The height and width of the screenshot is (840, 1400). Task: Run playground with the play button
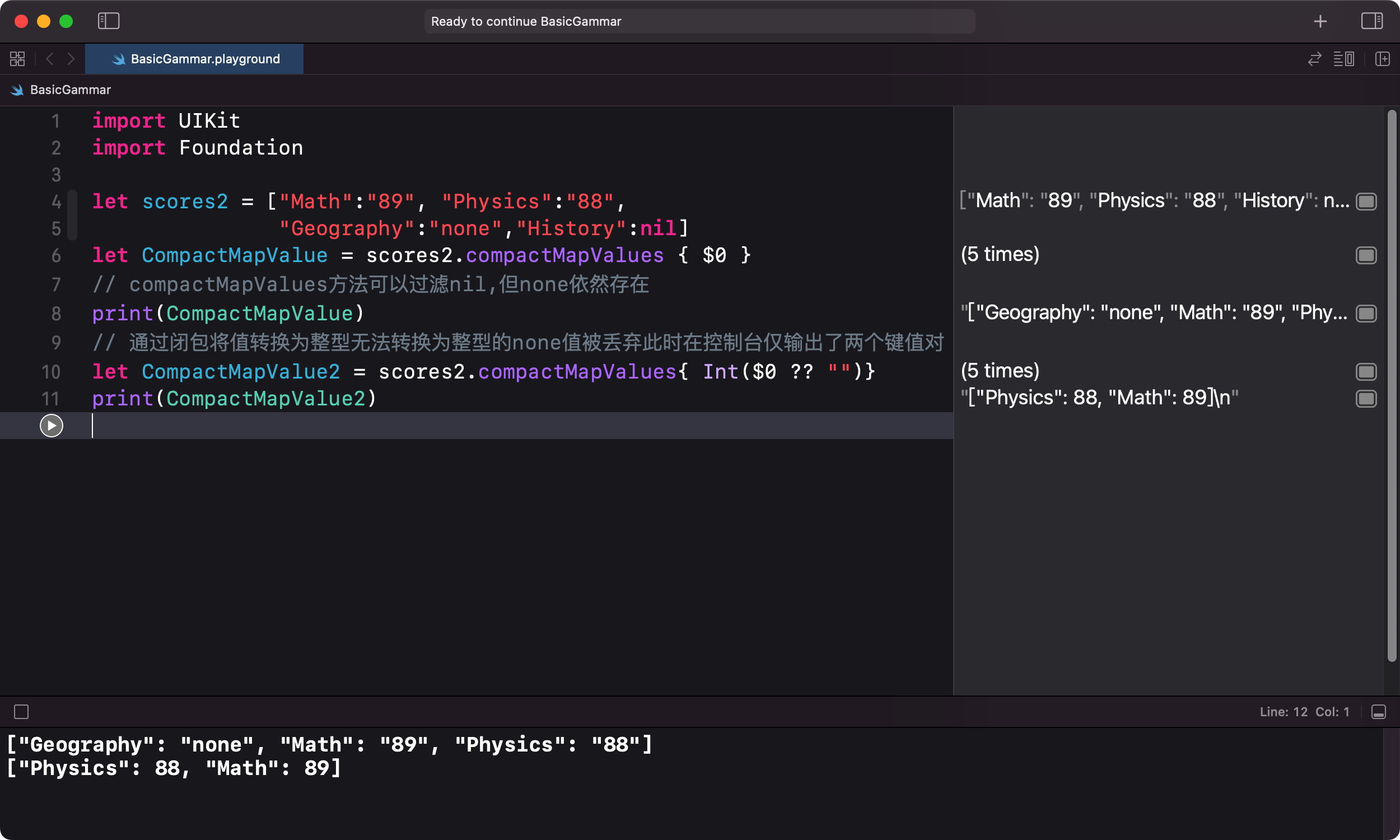click(x=51, y=426)
